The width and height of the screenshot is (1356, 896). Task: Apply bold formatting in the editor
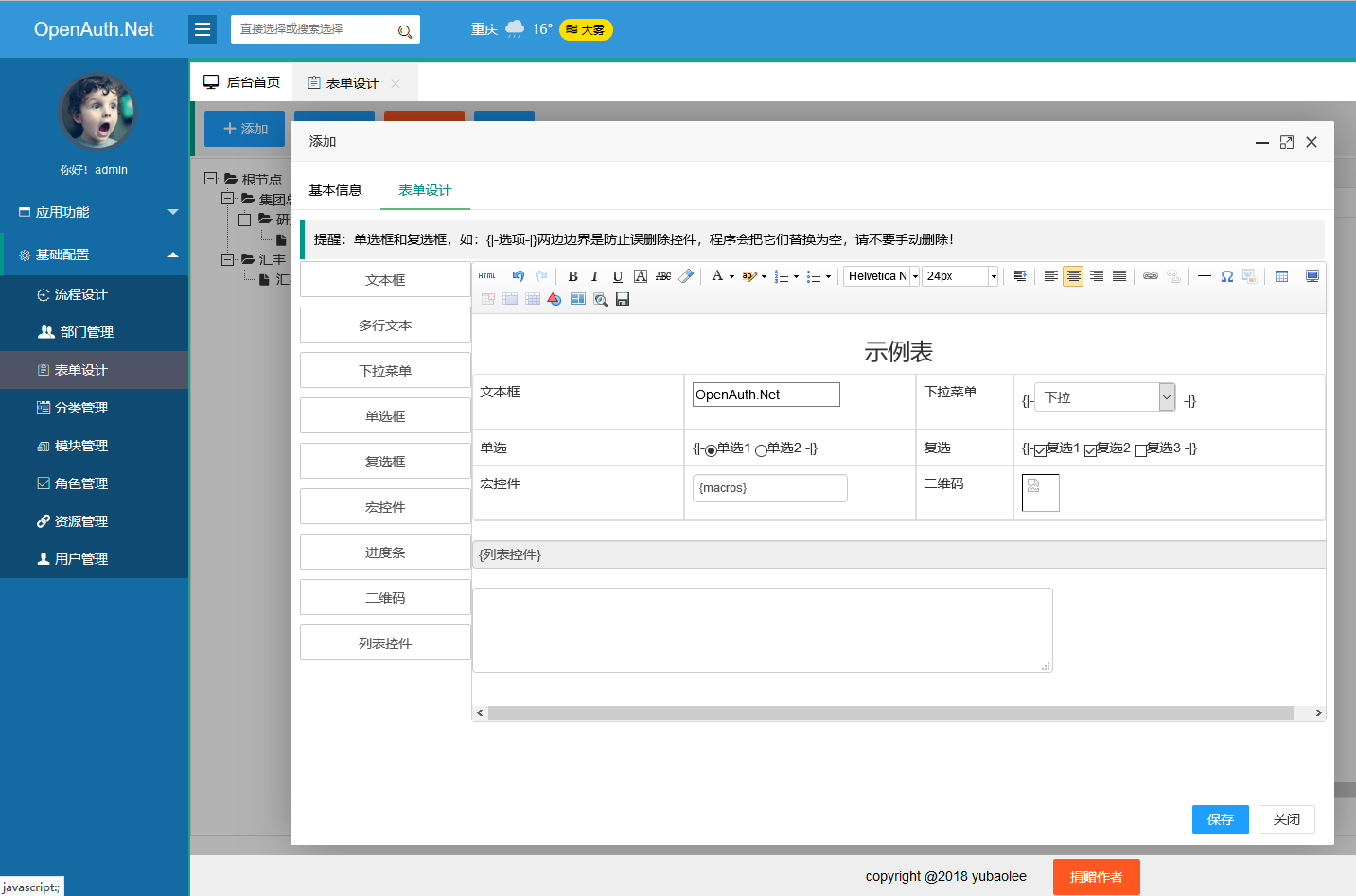click(572, 275)
